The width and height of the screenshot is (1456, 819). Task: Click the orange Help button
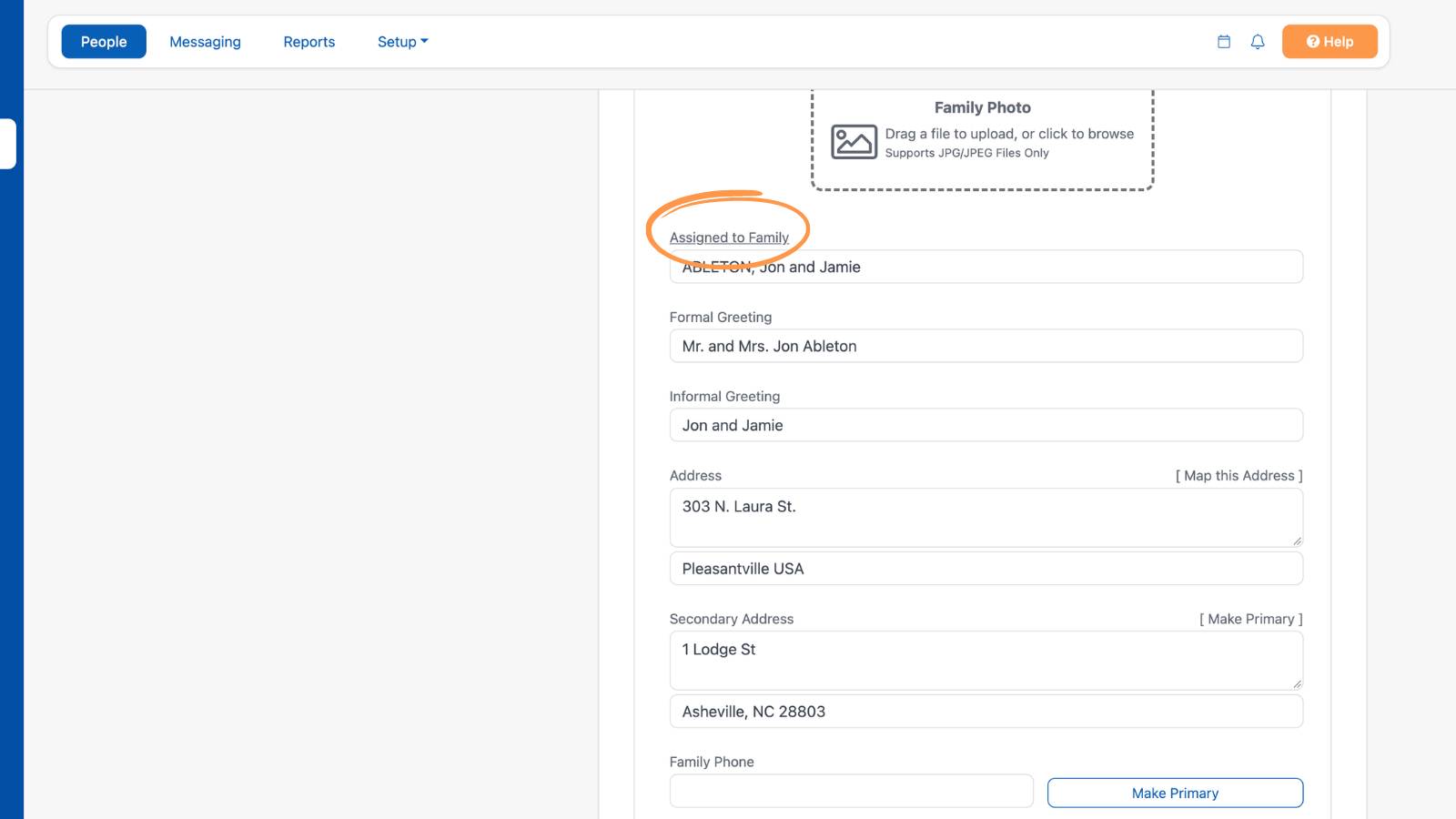pos(1330,42)
